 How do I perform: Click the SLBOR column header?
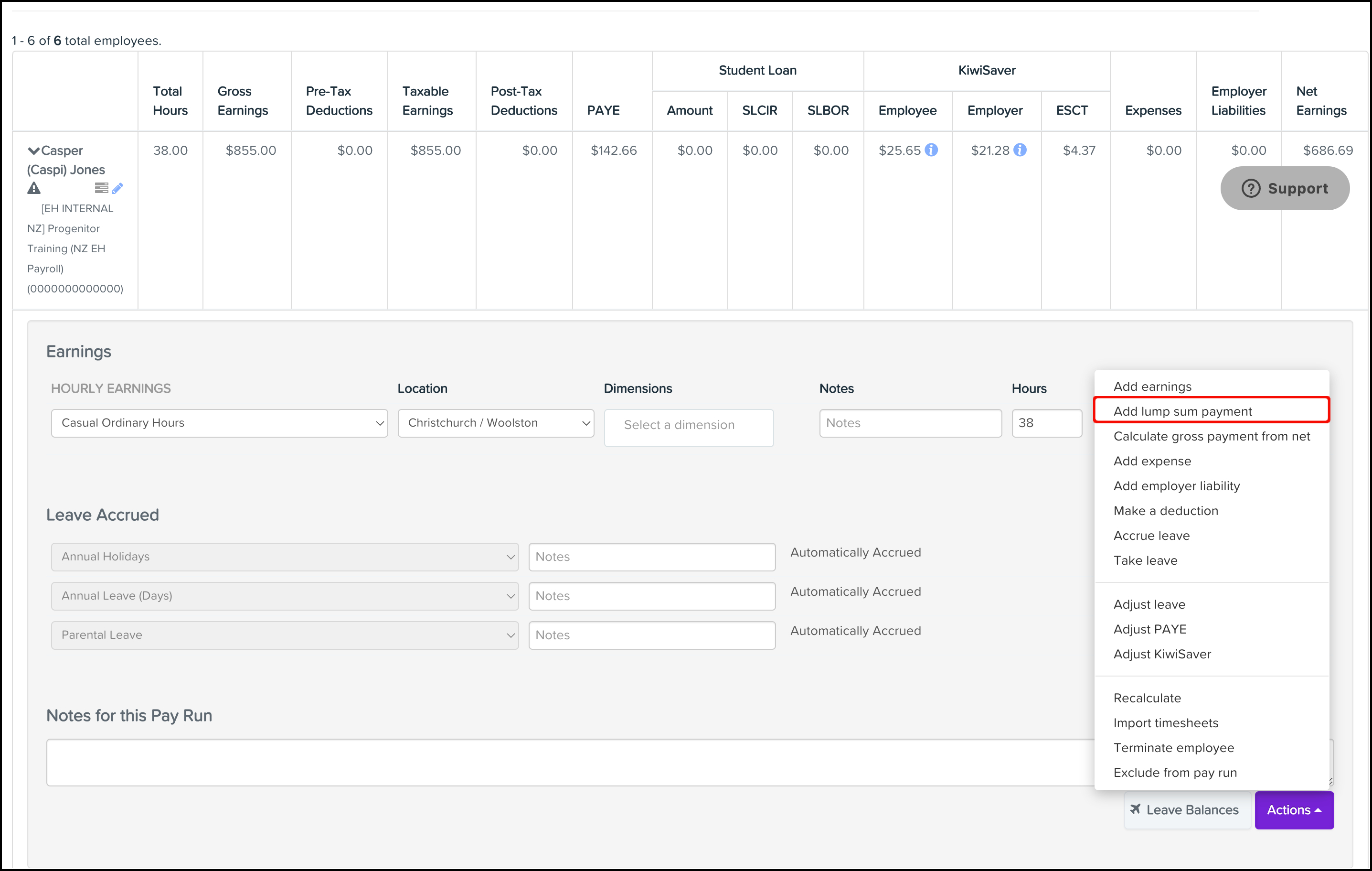click(x=828, y=110)
